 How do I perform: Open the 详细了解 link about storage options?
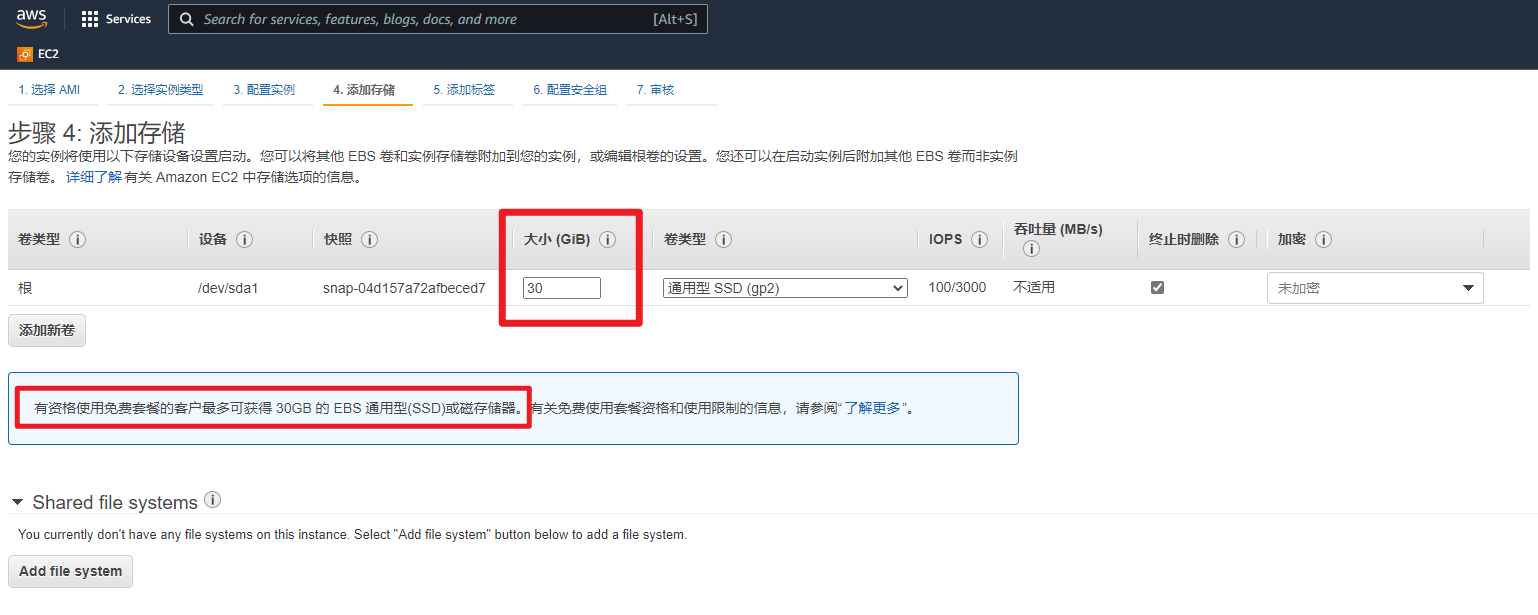click(x=94, y=177)
